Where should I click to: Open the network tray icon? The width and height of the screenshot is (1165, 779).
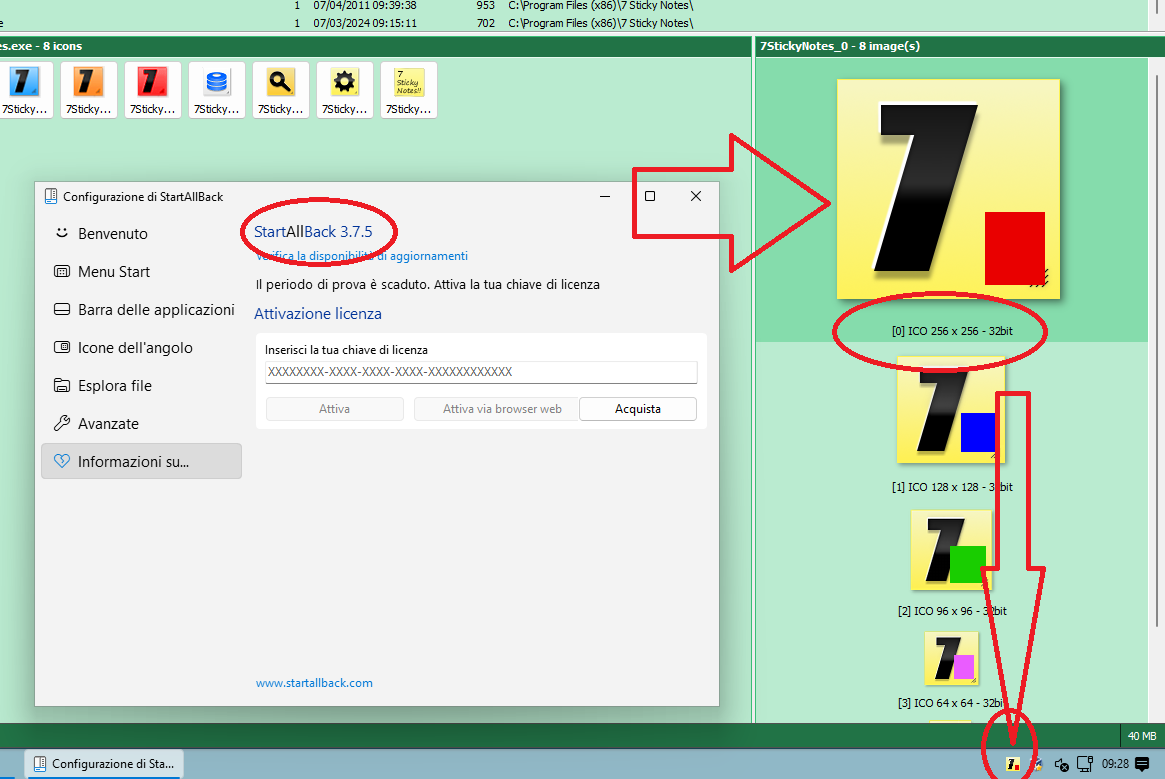point(1085,763)
